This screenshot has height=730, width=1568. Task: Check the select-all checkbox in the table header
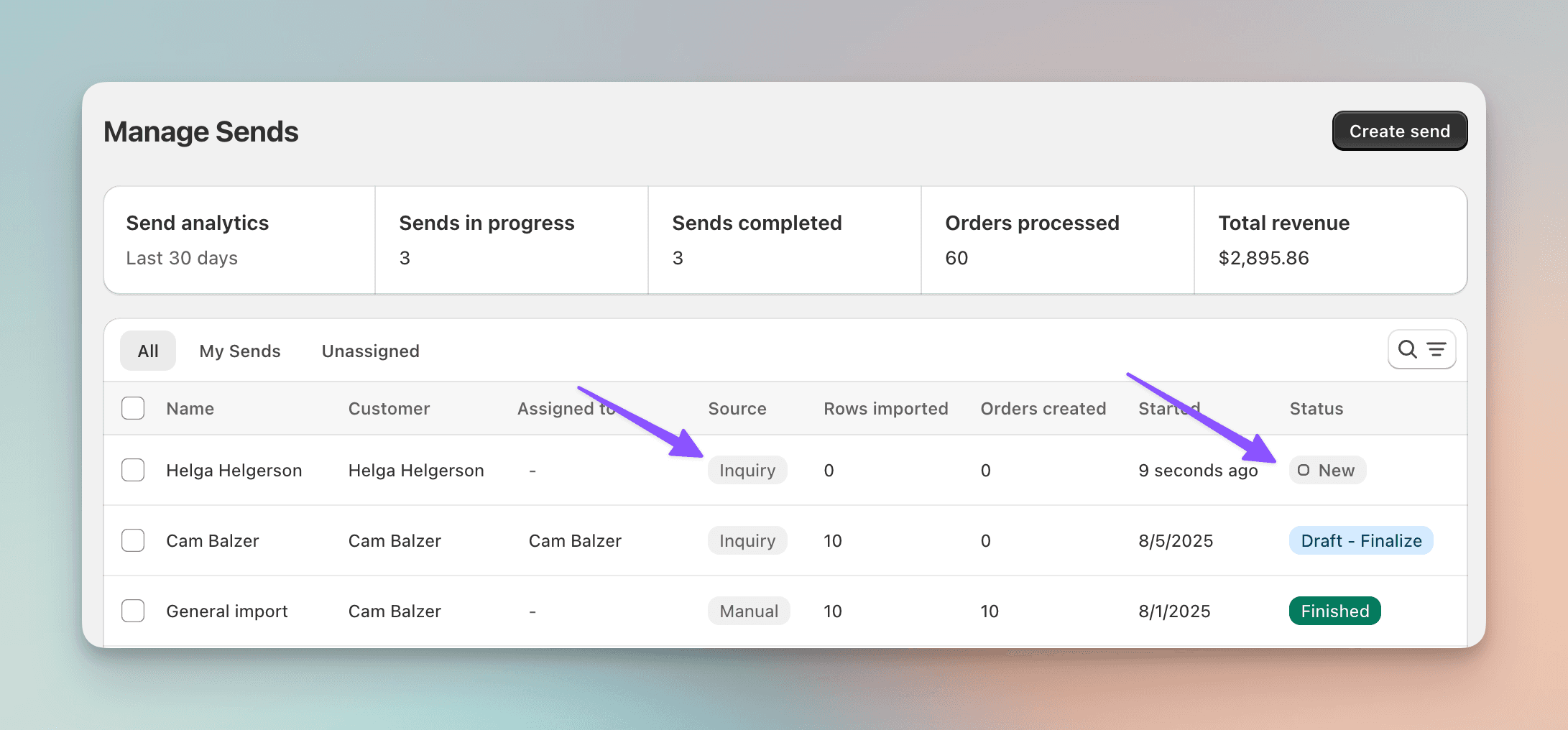[133, 408]
